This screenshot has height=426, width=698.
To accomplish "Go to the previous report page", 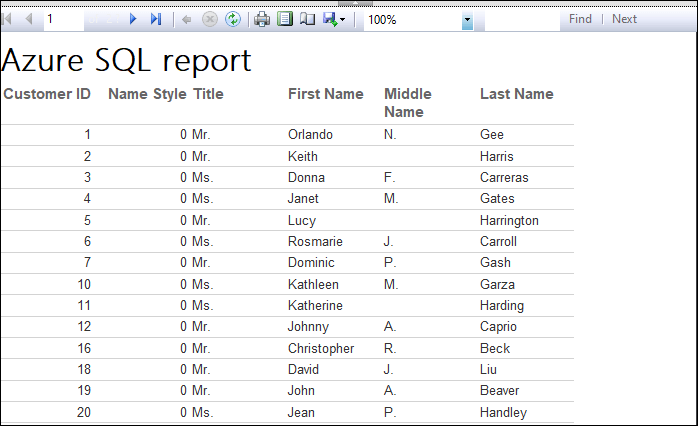I will pyautogui.click(x=29, y=19).
